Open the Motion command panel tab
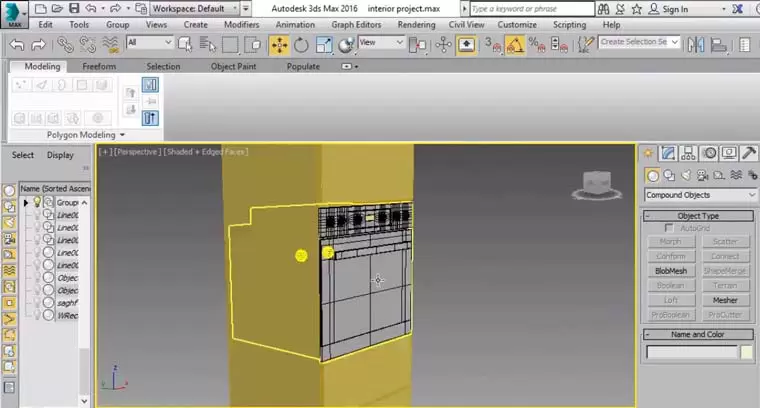 [x=709, y=153]
